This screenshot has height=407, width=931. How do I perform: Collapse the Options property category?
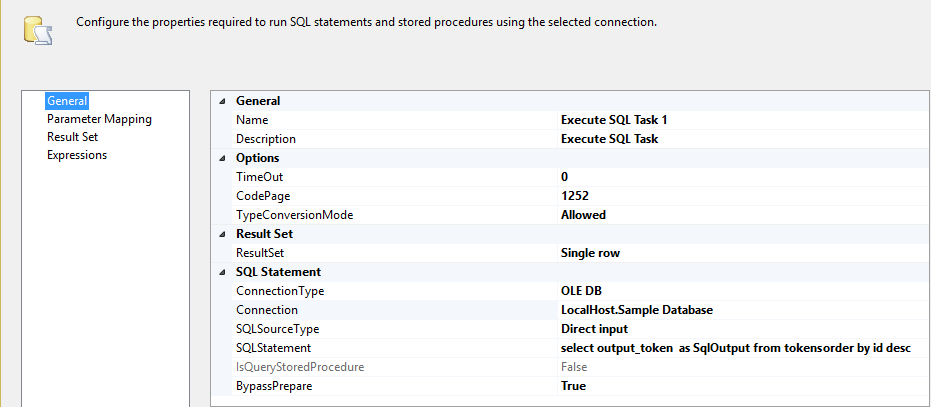pyautogui.click(x=222, y=158)
